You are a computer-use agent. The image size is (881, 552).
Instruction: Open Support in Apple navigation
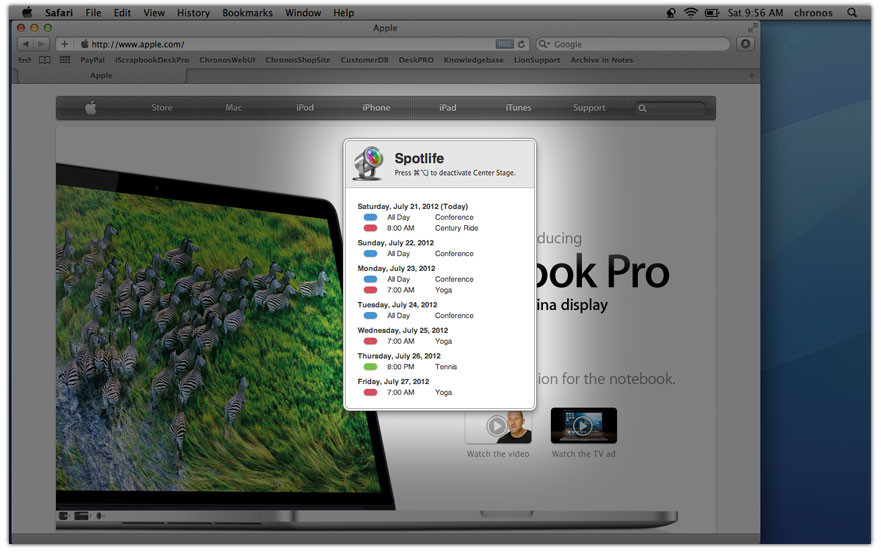click(589, 107)
